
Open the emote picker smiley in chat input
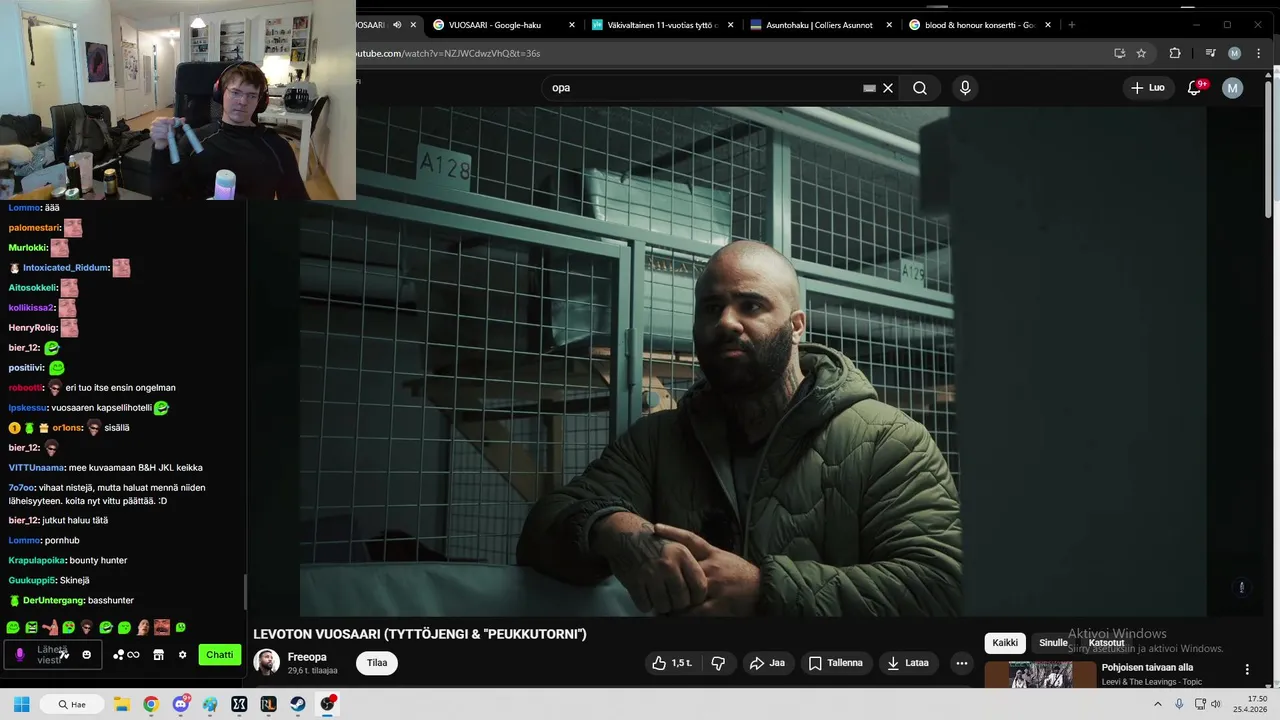click(x=87, y=655)
